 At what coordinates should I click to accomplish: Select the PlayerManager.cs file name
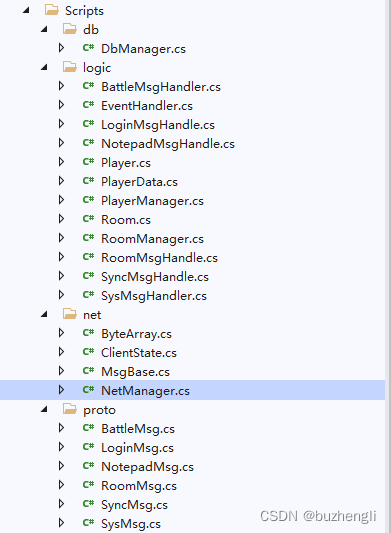(x=152, y=201)
